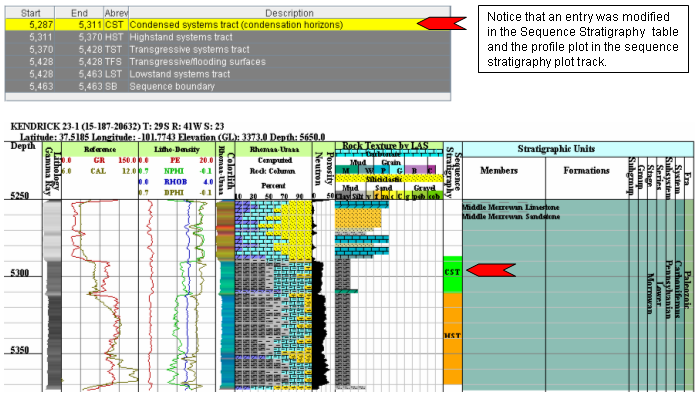The height and width of the screenshot is (396, 699).
Task: Click the red arrow beside the CST block
Action: tap(491, 270)
